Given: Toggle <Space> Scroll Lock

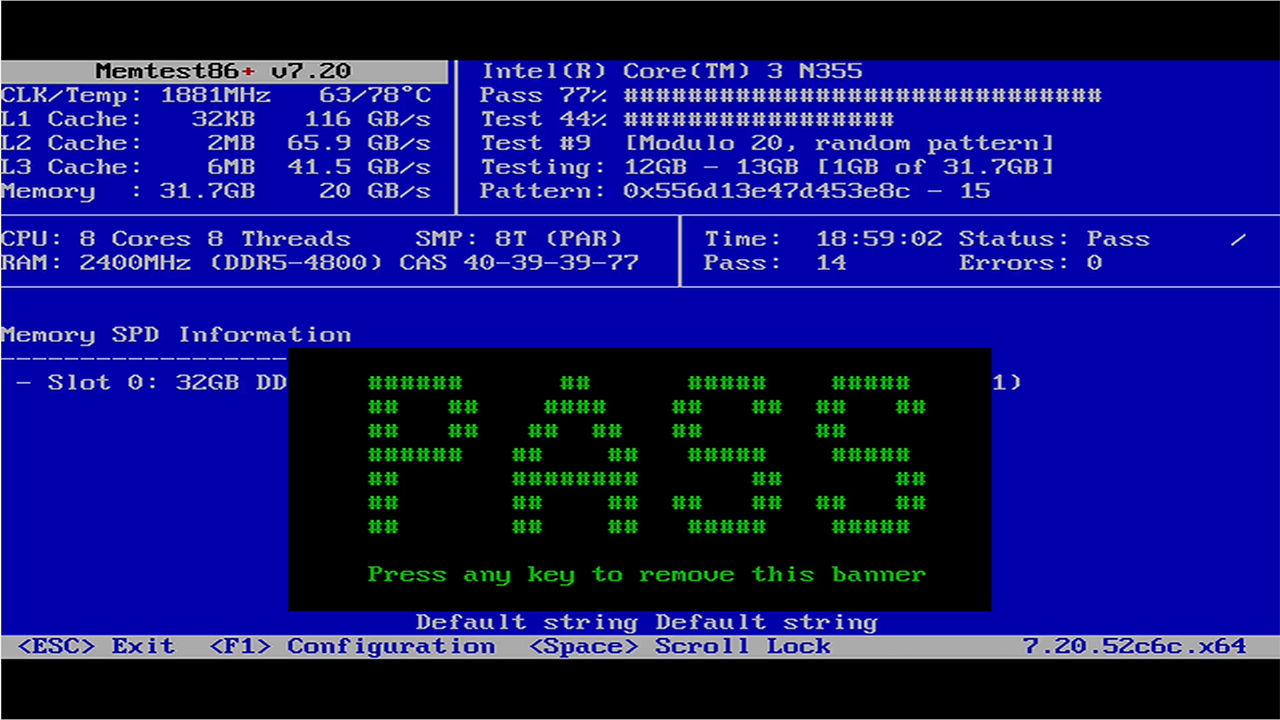Looking at the screenshot, I should click(x=680, y=646).
